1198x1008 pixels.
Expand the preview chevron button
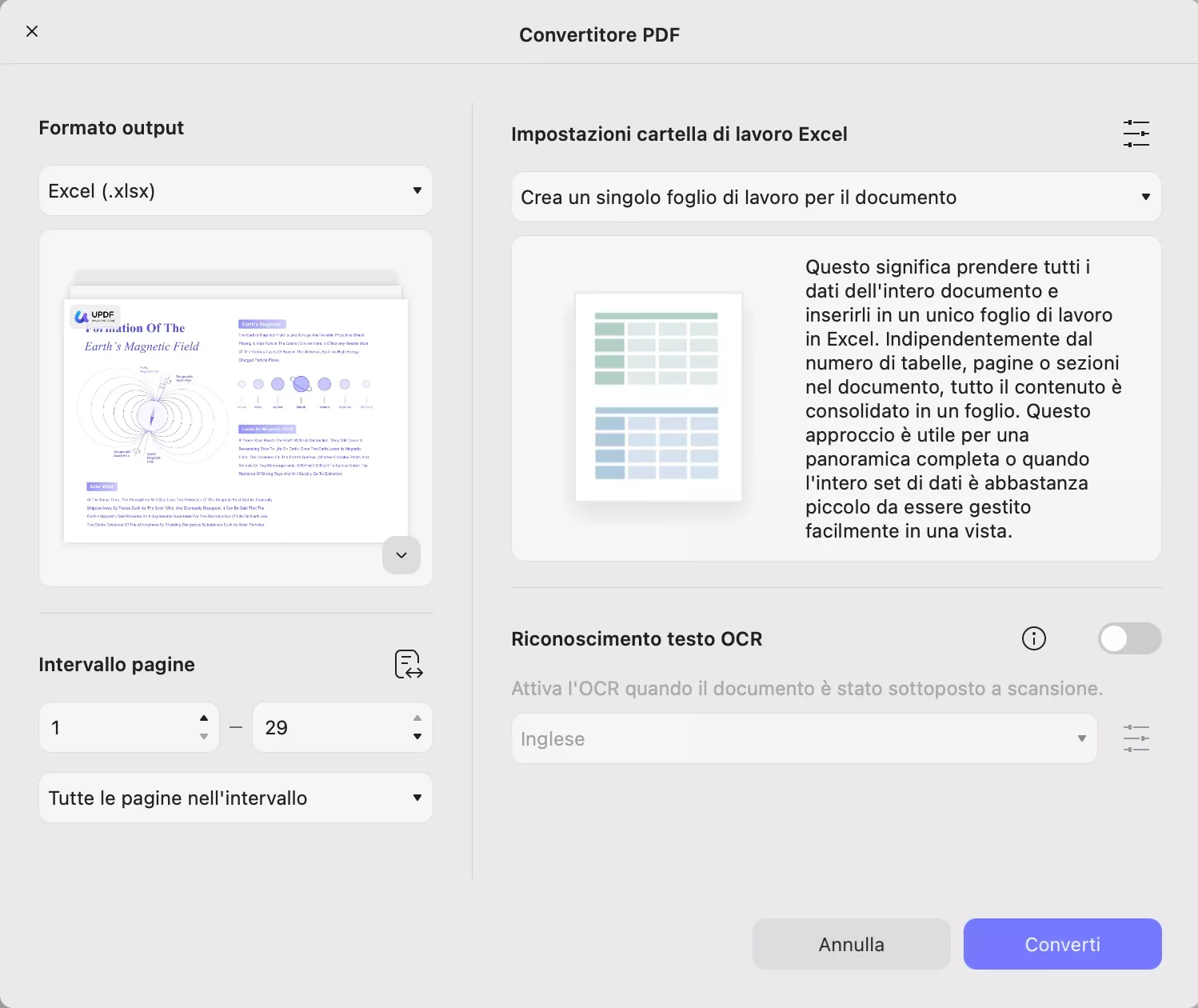(x=401, y=555)
